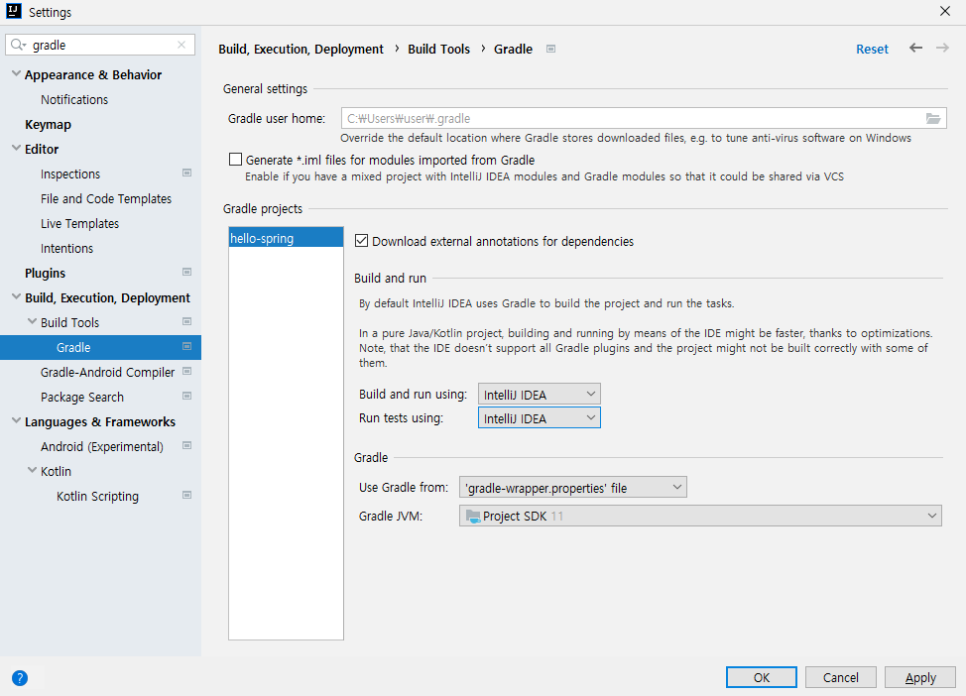Click the Apply button
The image size is (966, 696).
[x=920, y=678]
